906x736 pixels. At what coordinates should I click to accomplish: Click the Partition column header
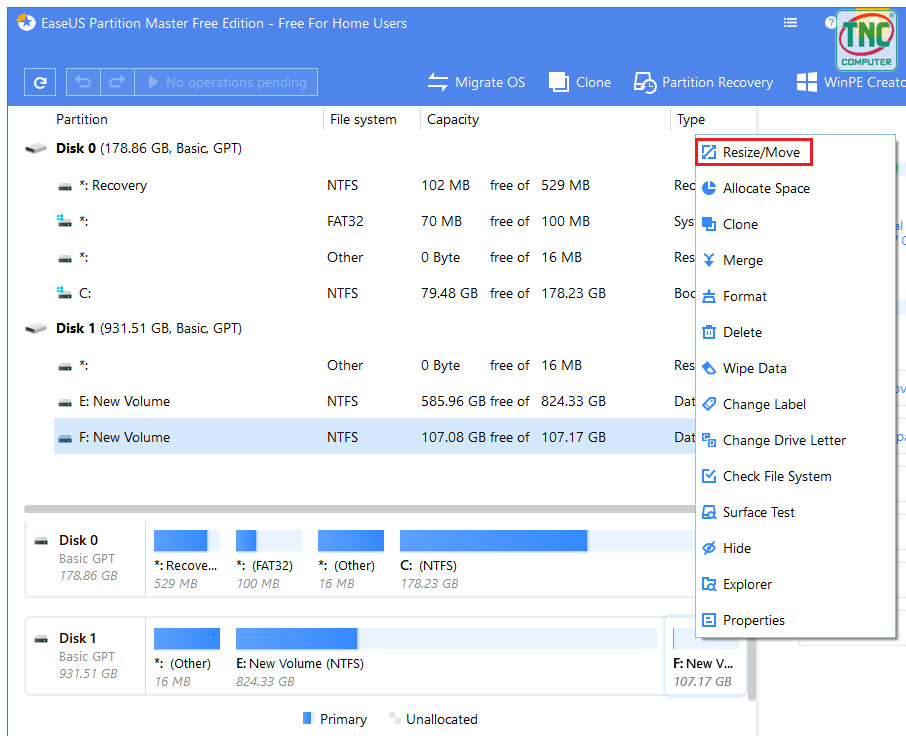click(x=81, y=119)
